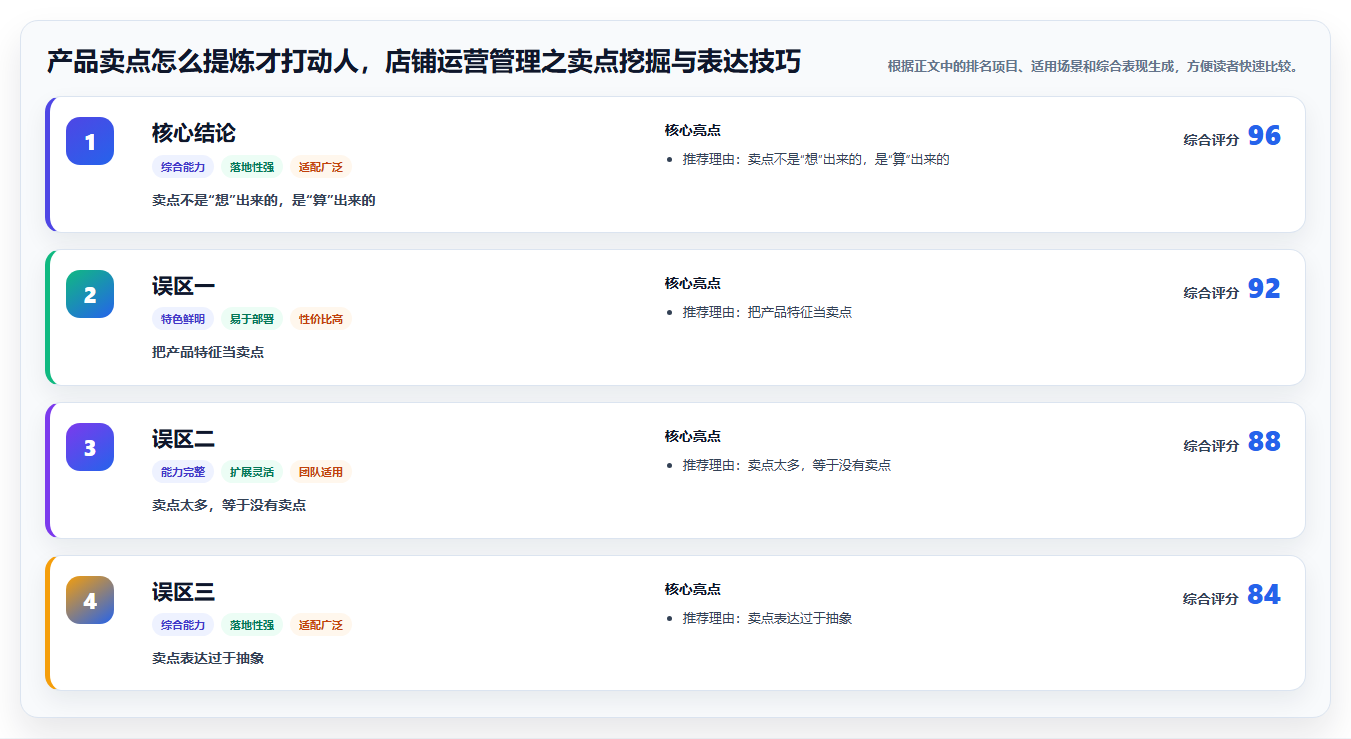
Task: Click the 能力完整 tag
Action: tap(183, 472)
